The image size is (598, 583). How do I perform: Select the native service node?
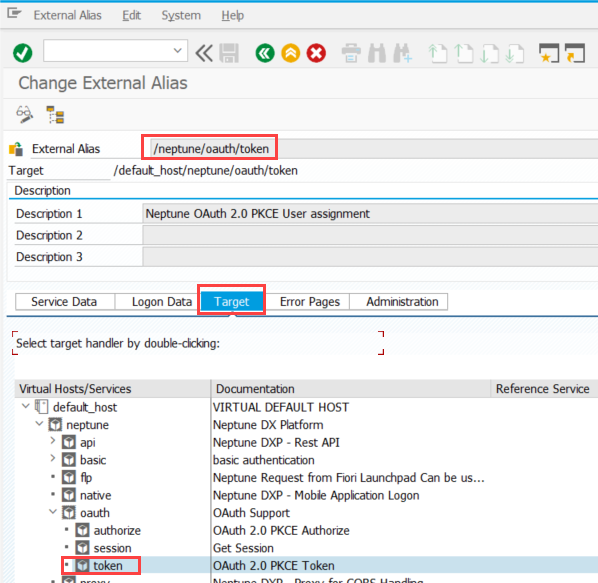95,495
